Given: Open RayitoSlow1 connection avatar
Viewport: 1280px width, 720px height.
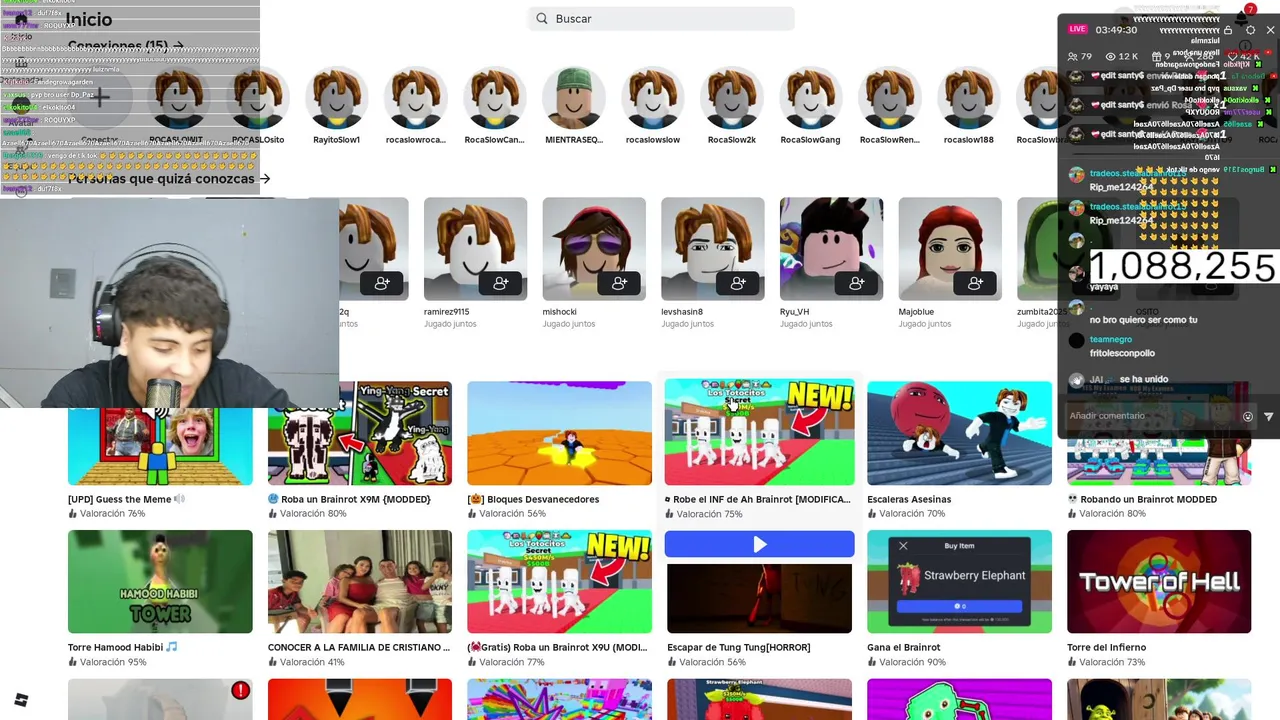Looking at the screenshot, I should [x=336, y=98].
